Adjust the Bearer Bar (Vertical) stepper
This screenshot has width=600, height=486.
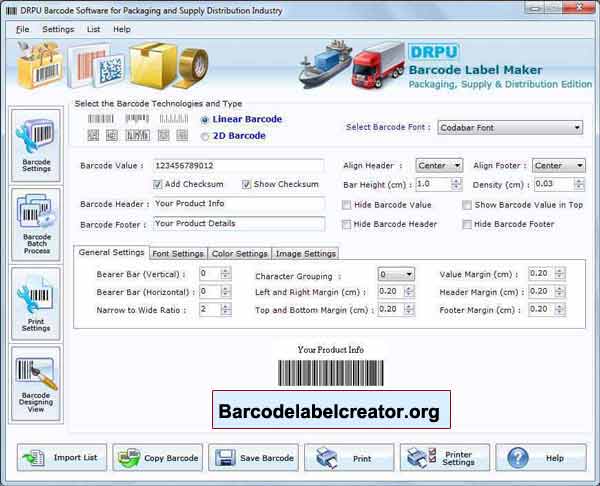225,274
